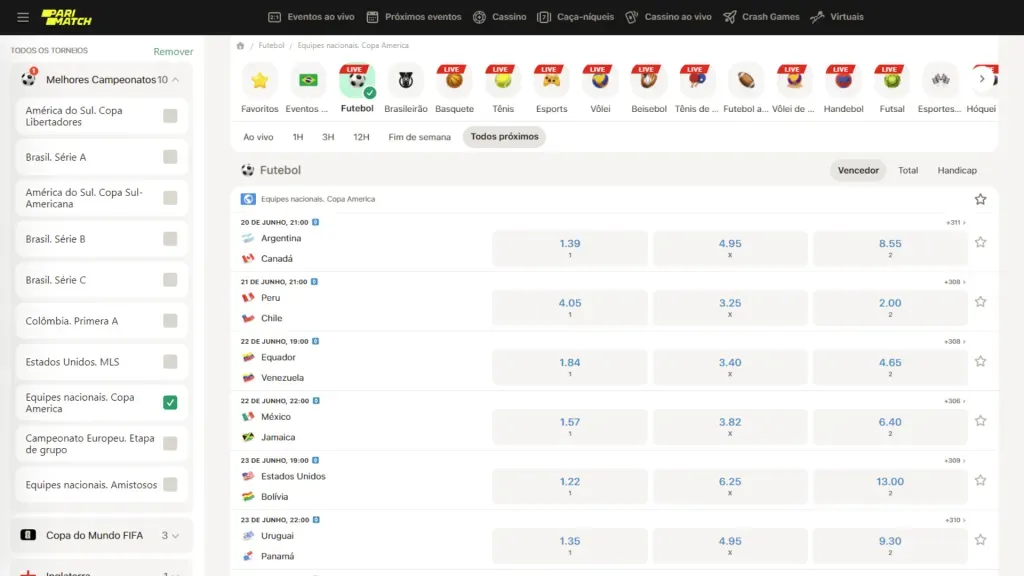
Task: Click the right arrow to show more sports
Action: [982, 78]
